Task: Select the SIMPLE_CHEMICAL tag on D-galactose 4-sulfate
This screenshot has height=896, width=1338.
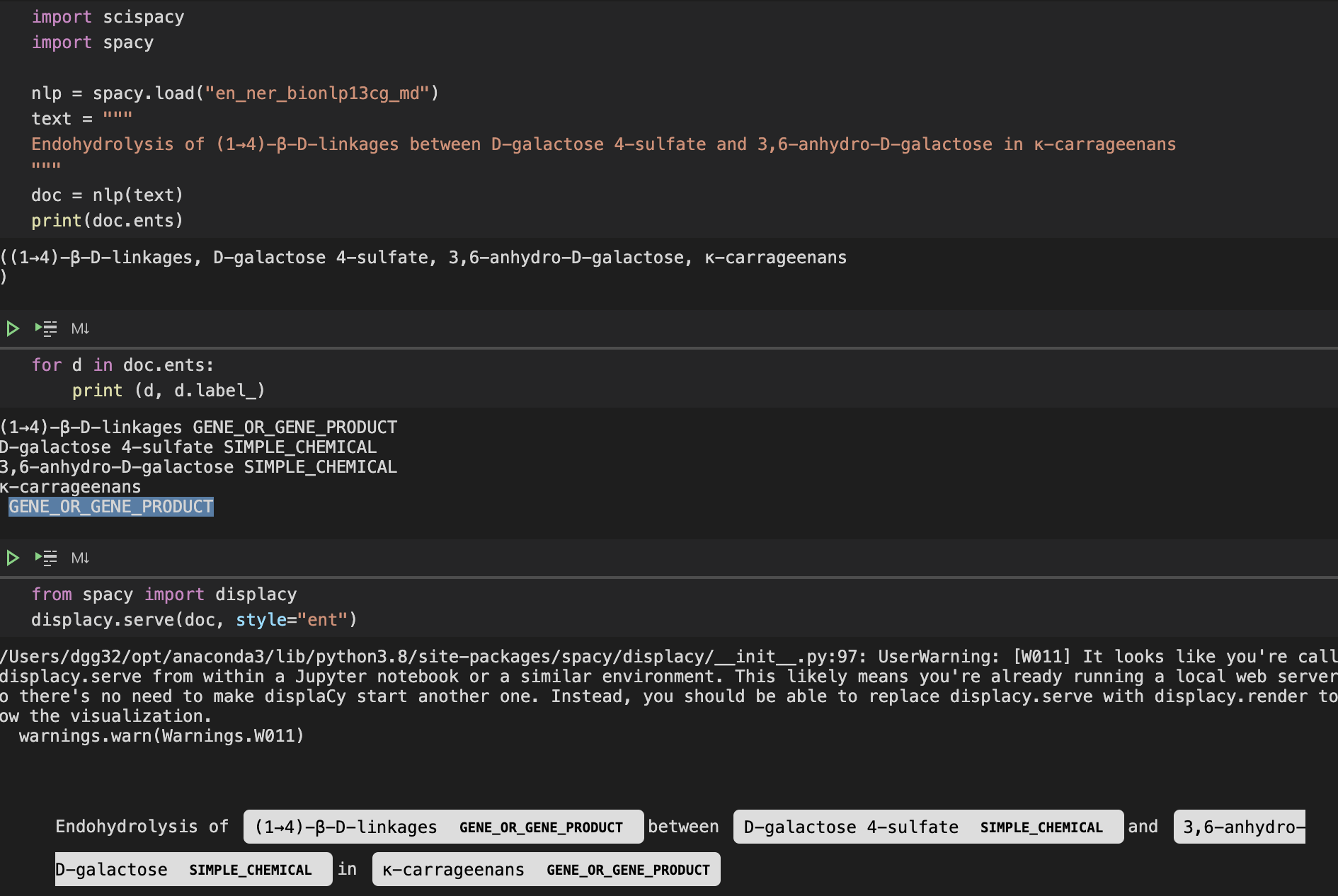Action: click(x=1041, y=827)
